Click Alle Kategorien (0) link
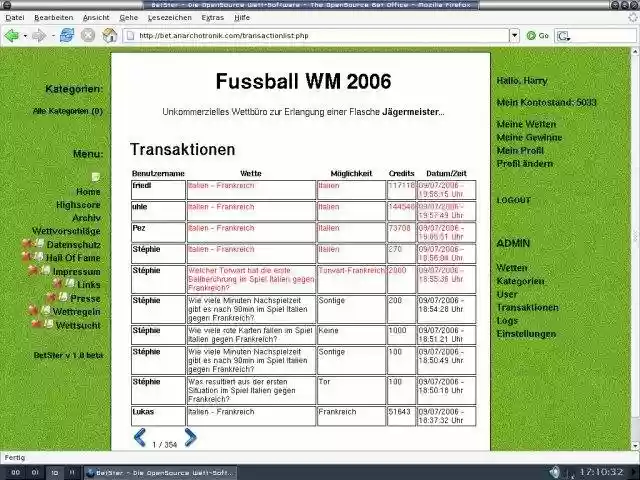The width and height of the screenshot is (640, 480). coord(68,111)
